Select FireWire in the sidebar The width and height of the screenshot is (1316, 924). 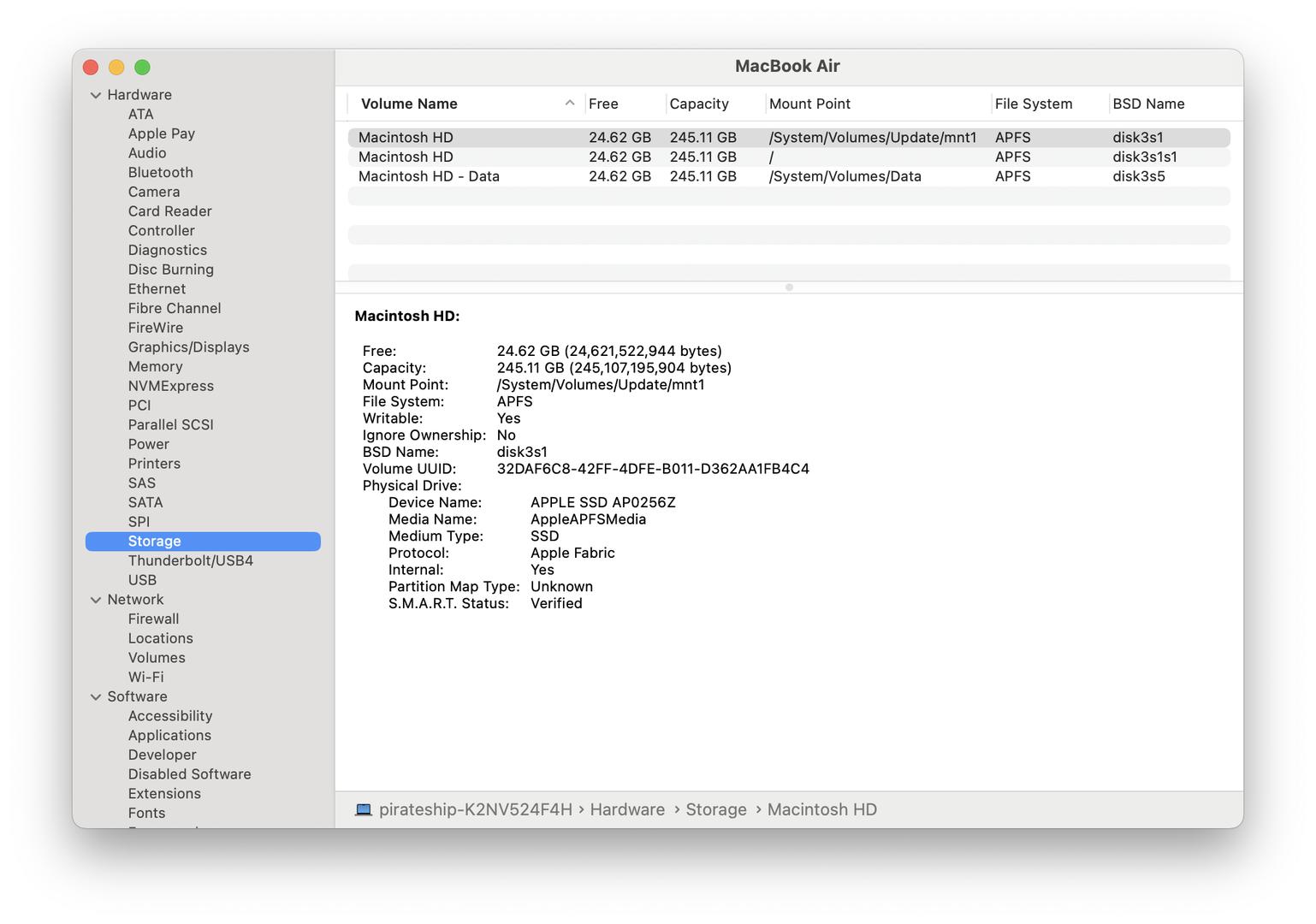[x=156, y=328]
